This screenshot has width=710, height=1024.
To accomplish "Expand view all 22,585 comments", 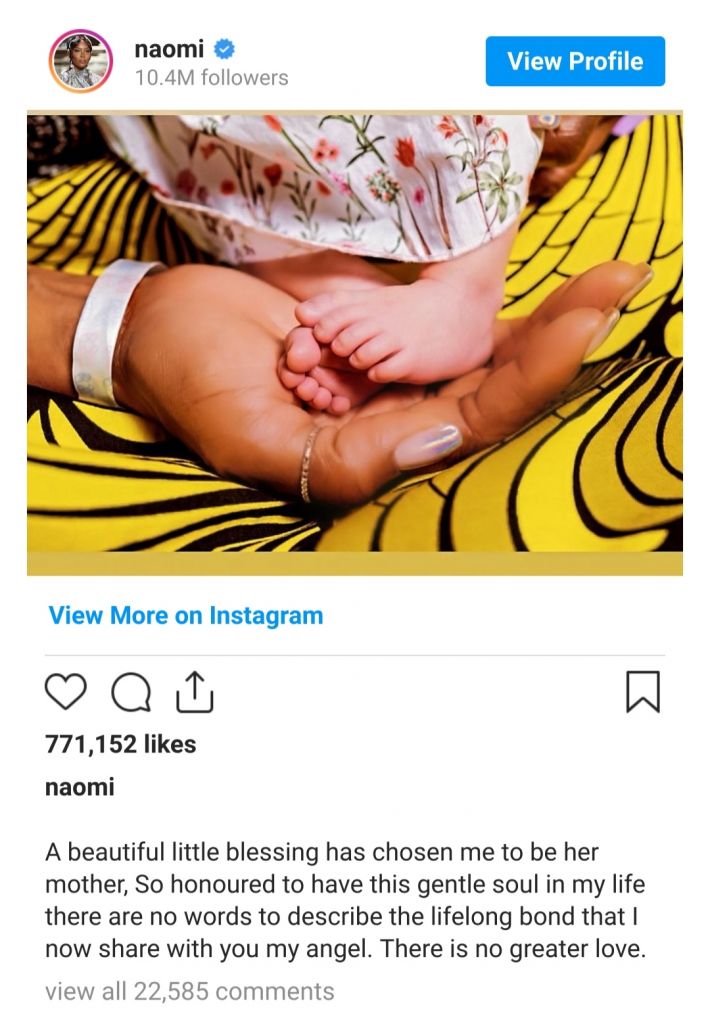I will (190, 992).
